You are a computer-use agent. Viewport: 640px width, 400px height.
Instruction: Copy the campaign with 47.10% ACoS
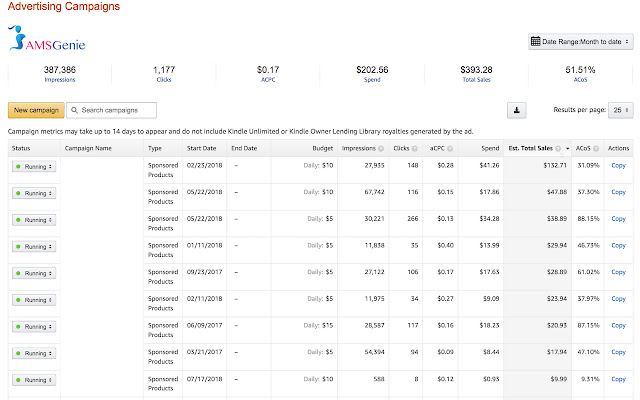pyautogui.click(x=618, y=352)
